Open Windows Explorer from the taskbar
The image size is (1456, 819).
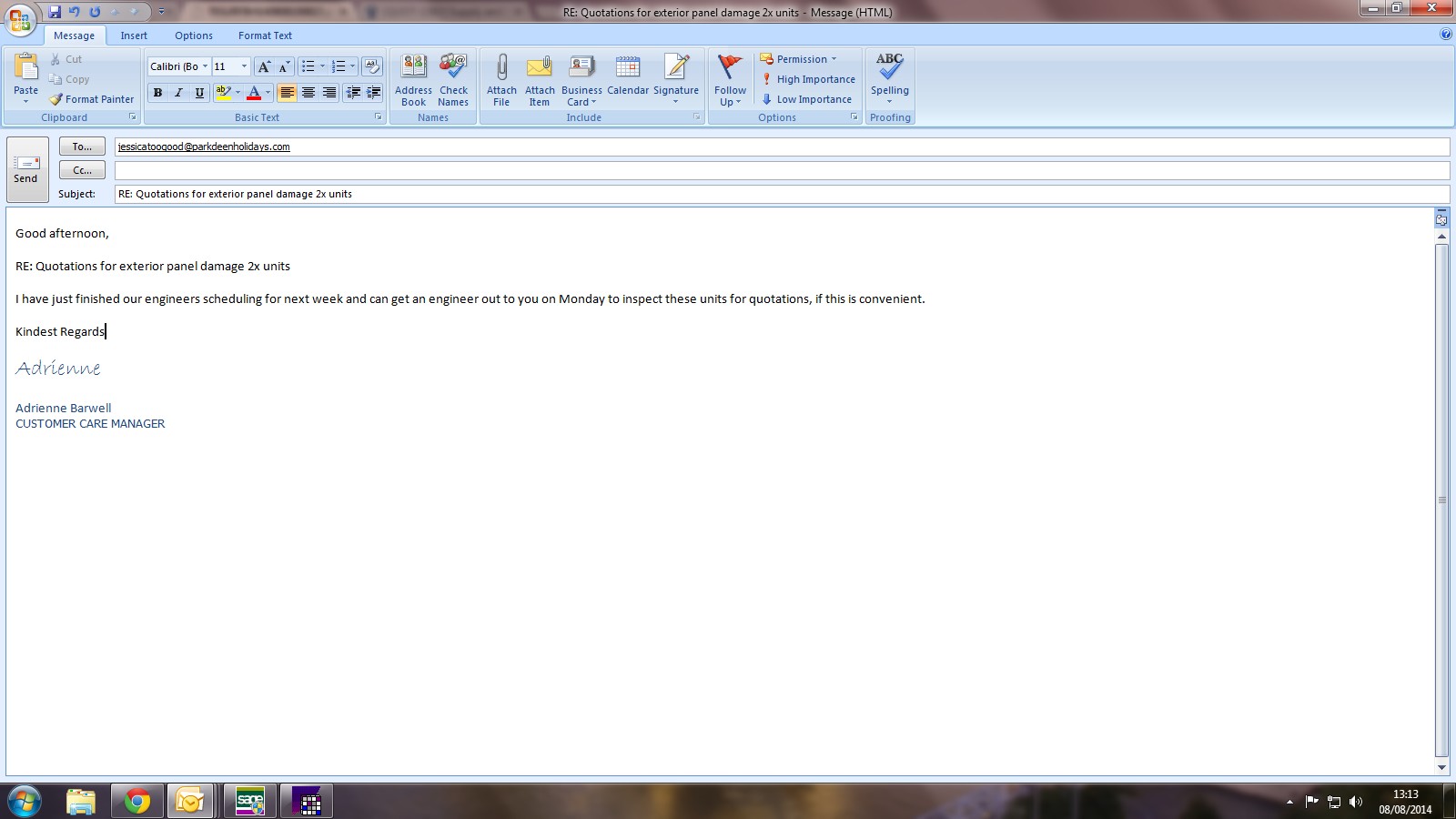point(81,801)
